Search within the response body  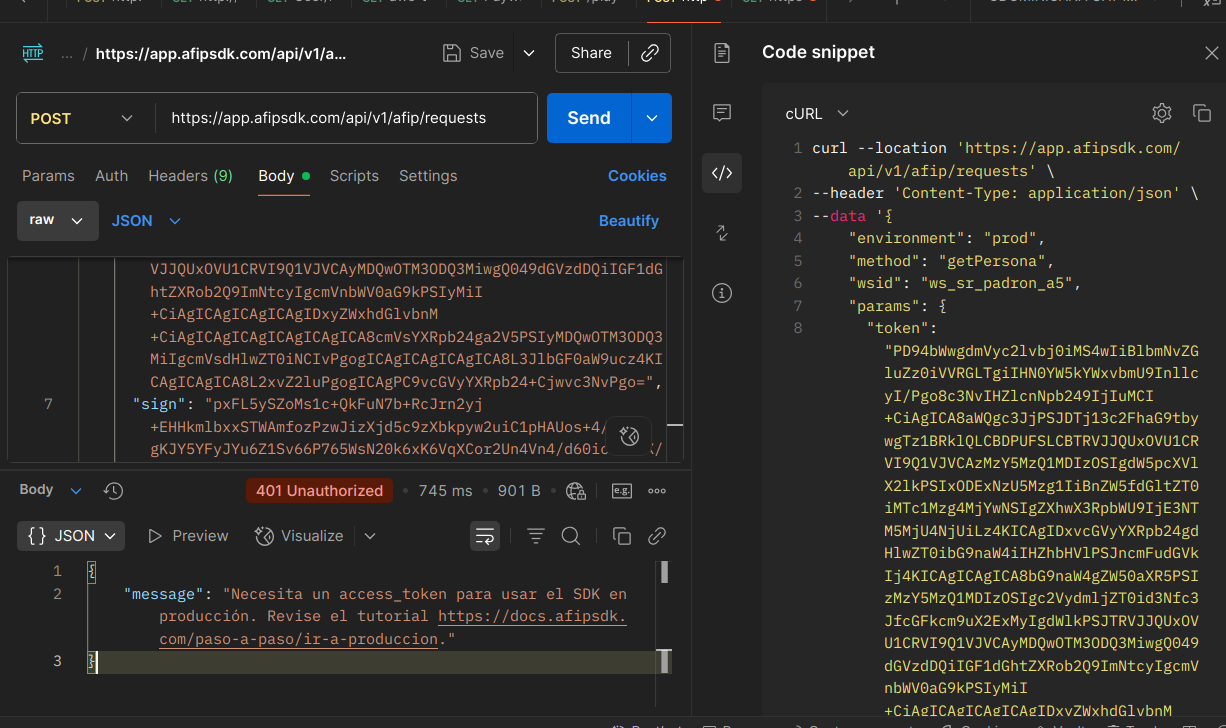tap(571, 536)
